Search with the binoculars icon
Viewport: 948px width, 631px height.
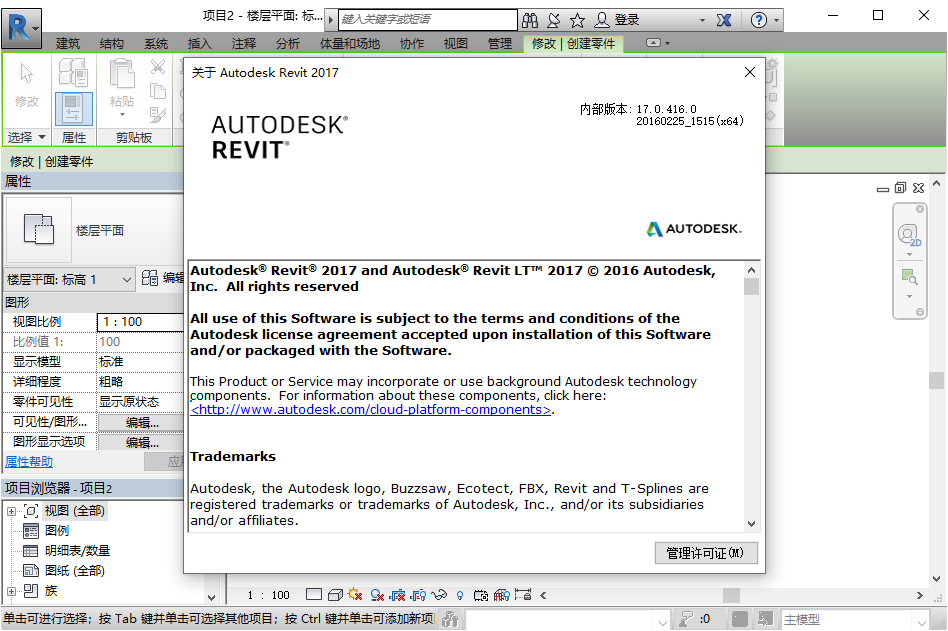coord(530,21)
